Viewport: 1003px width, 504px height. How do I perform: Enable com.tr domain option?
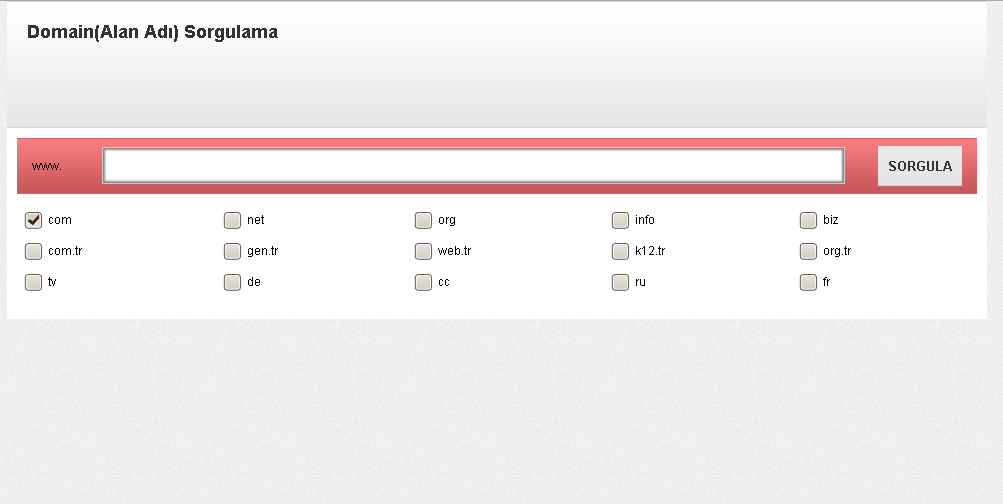33,251
